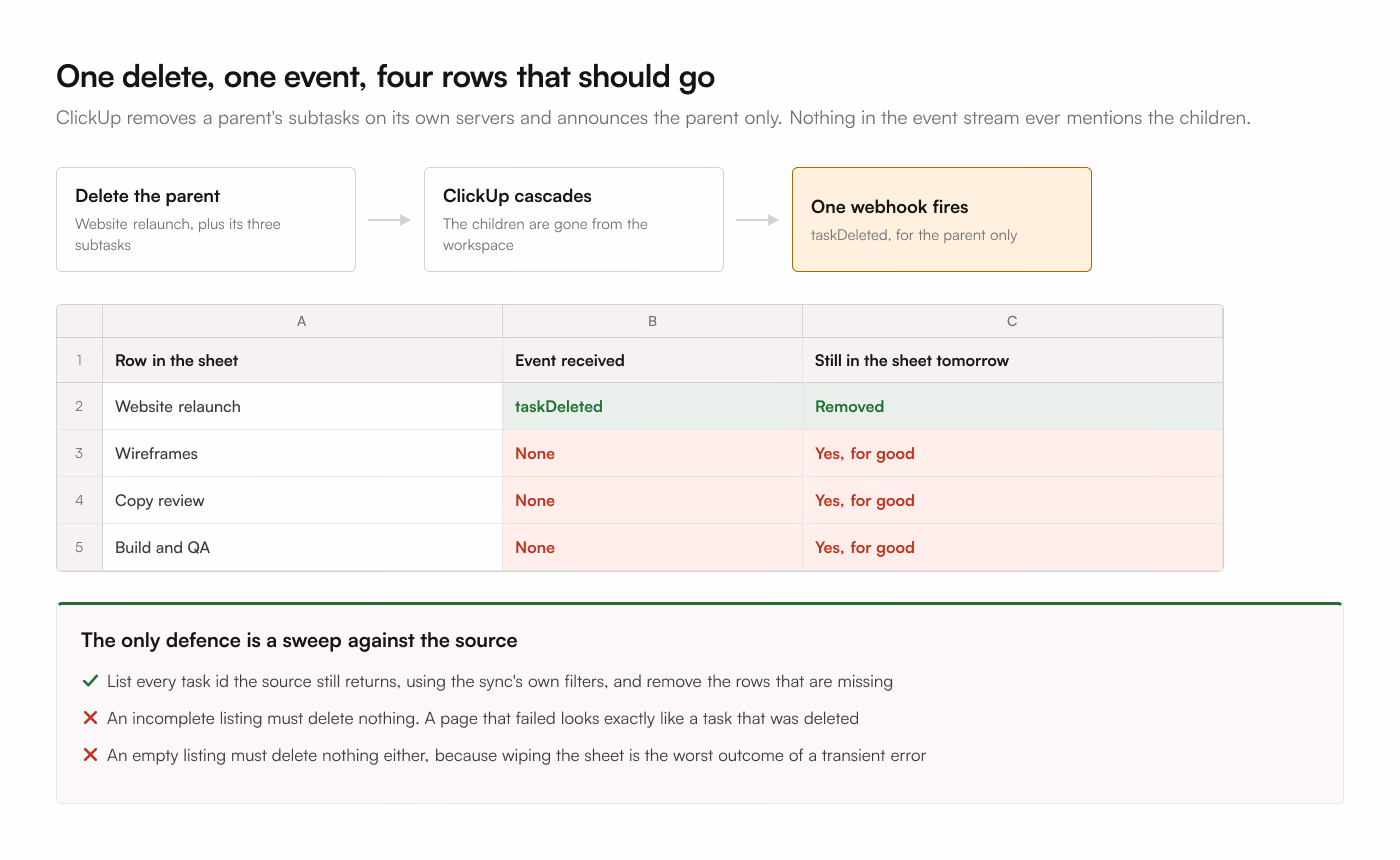The height and width of the screenshot is (860, 1400).
Task: Select row header 1 in the sheet
Action: tap(80, 360)
